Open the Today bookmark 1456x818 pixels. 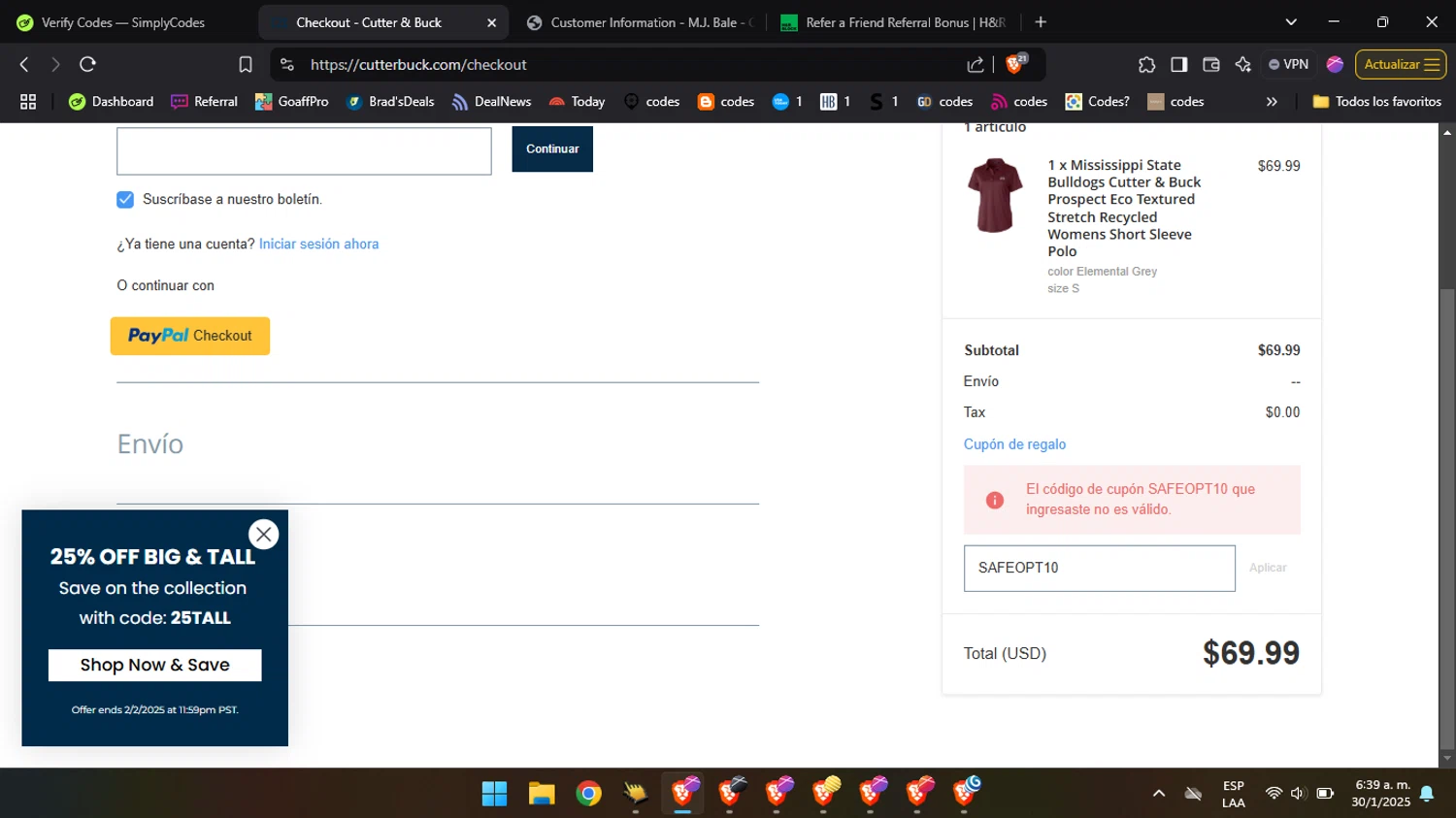point(577,101)
